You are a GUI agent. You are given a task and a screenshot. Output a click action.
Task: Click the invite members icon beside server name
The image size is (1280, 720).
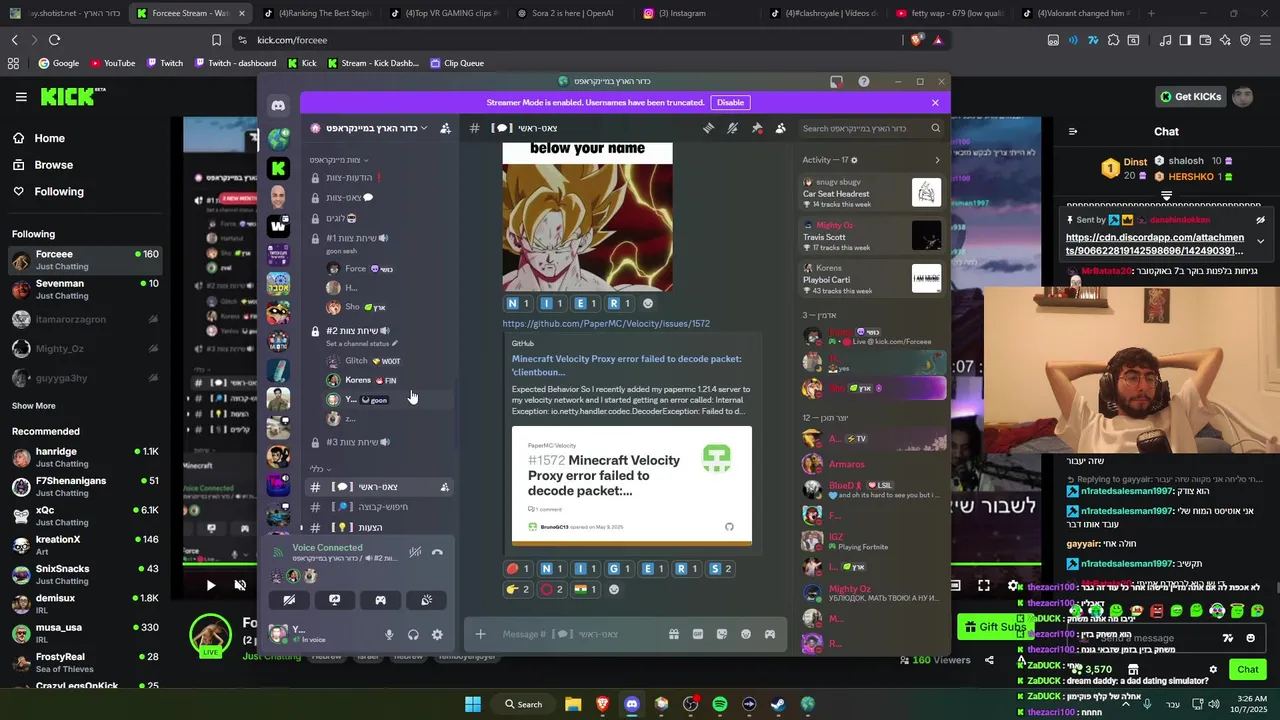click(x=445, y=128)
